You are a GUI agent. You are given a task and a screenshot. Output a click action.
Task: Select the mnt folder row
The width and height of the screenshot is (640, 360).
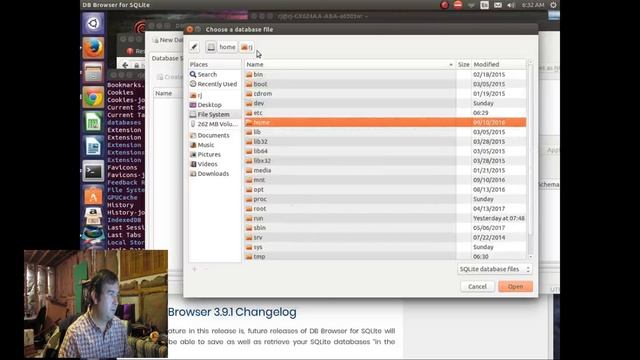click(385, 180)
